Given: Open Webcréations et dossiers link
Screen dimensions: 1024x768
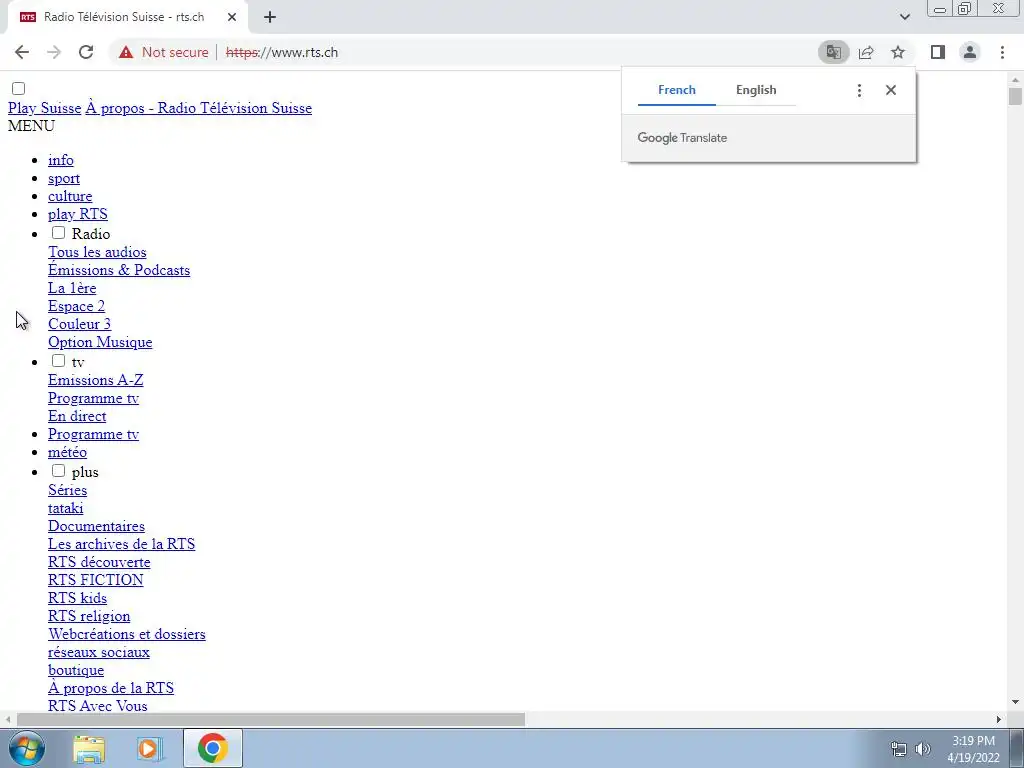Looking at the screenshot, I should point(127,633).
